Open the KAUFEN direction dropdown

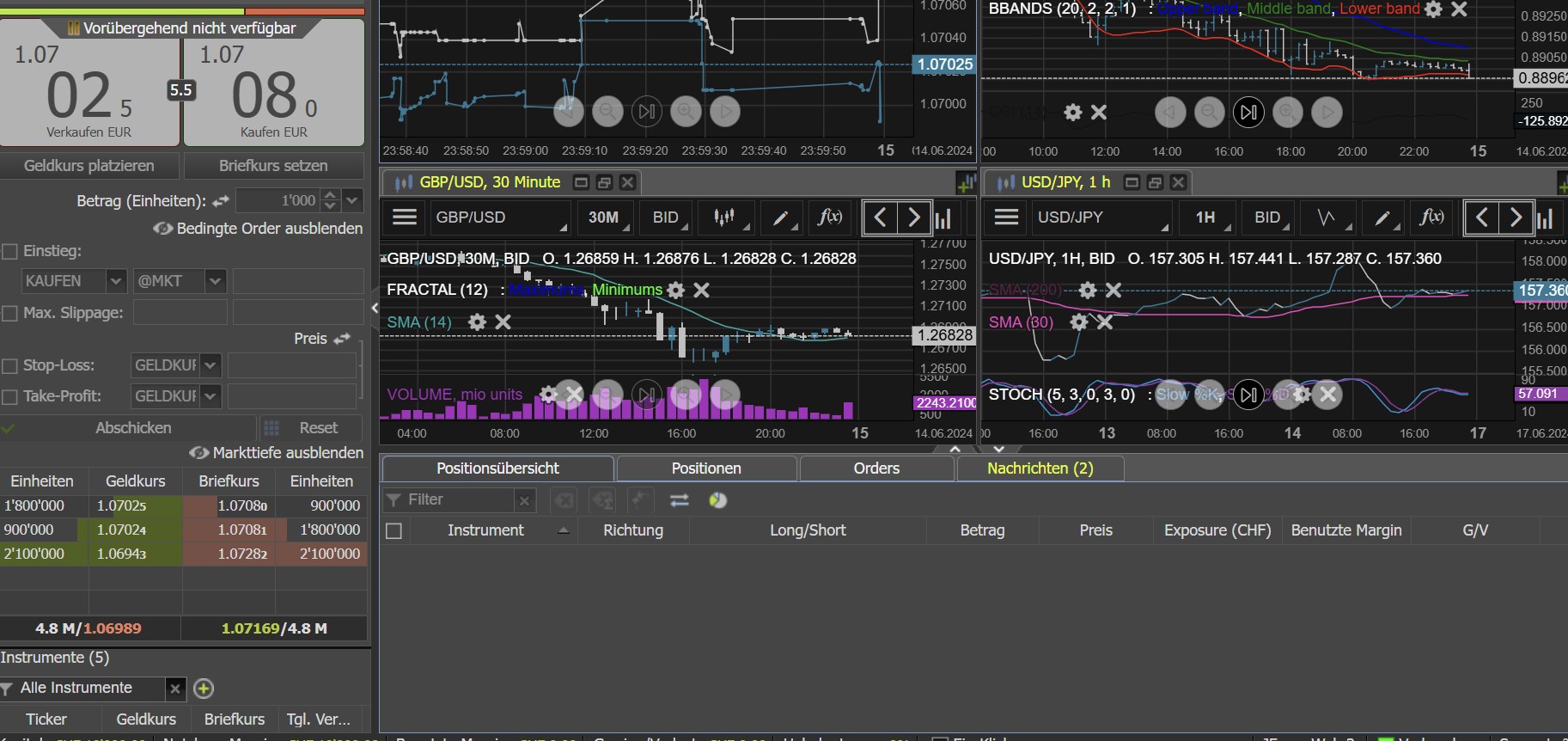116,281
